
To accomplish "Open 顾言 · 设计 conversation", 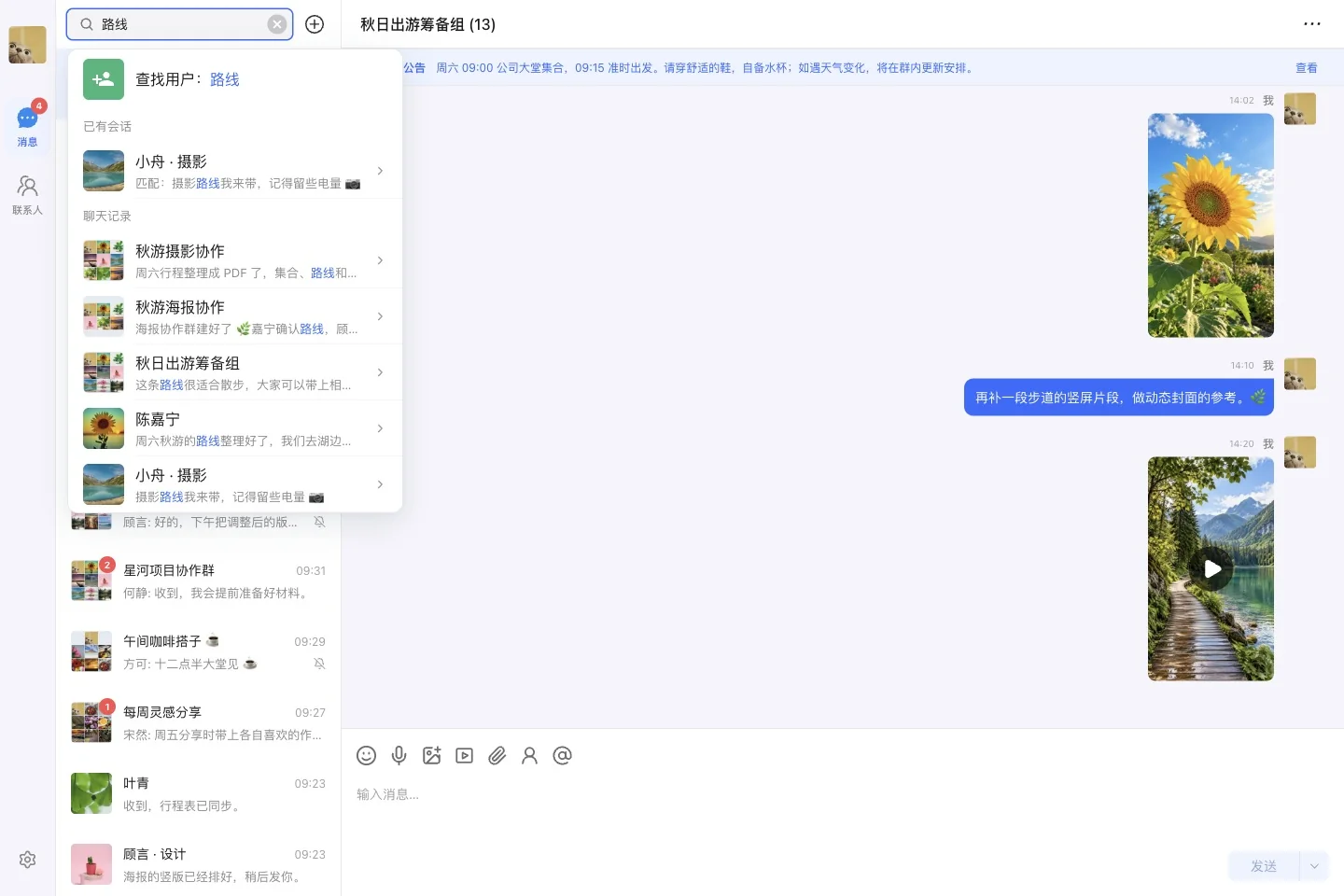I will (x=198, y=865).
